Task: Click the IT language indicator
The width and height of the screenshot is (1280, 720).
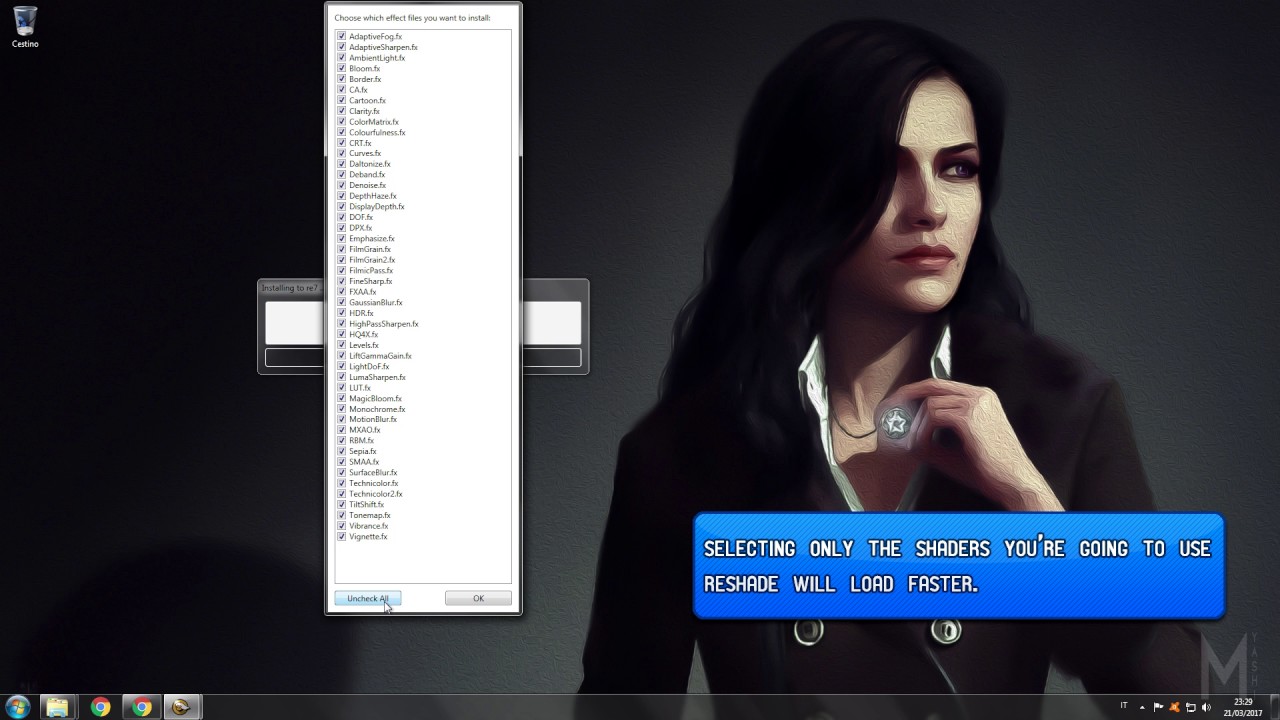Action: coord(1124,706)
